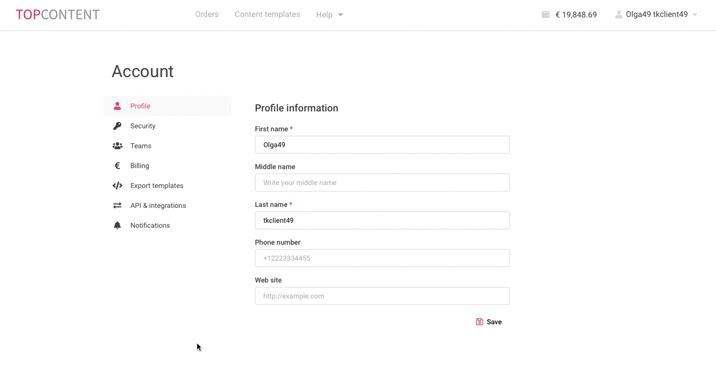Focus the Phone number field
Image resolution: width=716 pixels, height=374 pixels.
pos(382,258)
